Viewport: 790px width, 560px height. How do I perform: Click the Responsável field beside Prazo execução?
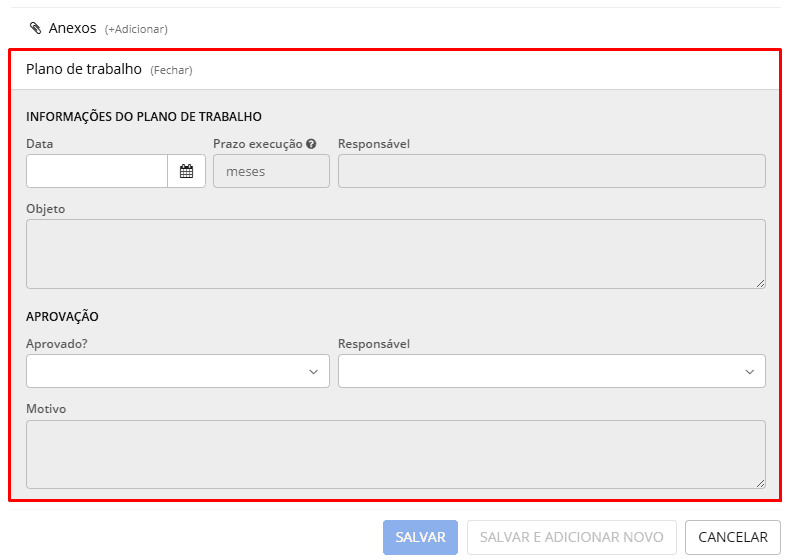tap(551, 171)
